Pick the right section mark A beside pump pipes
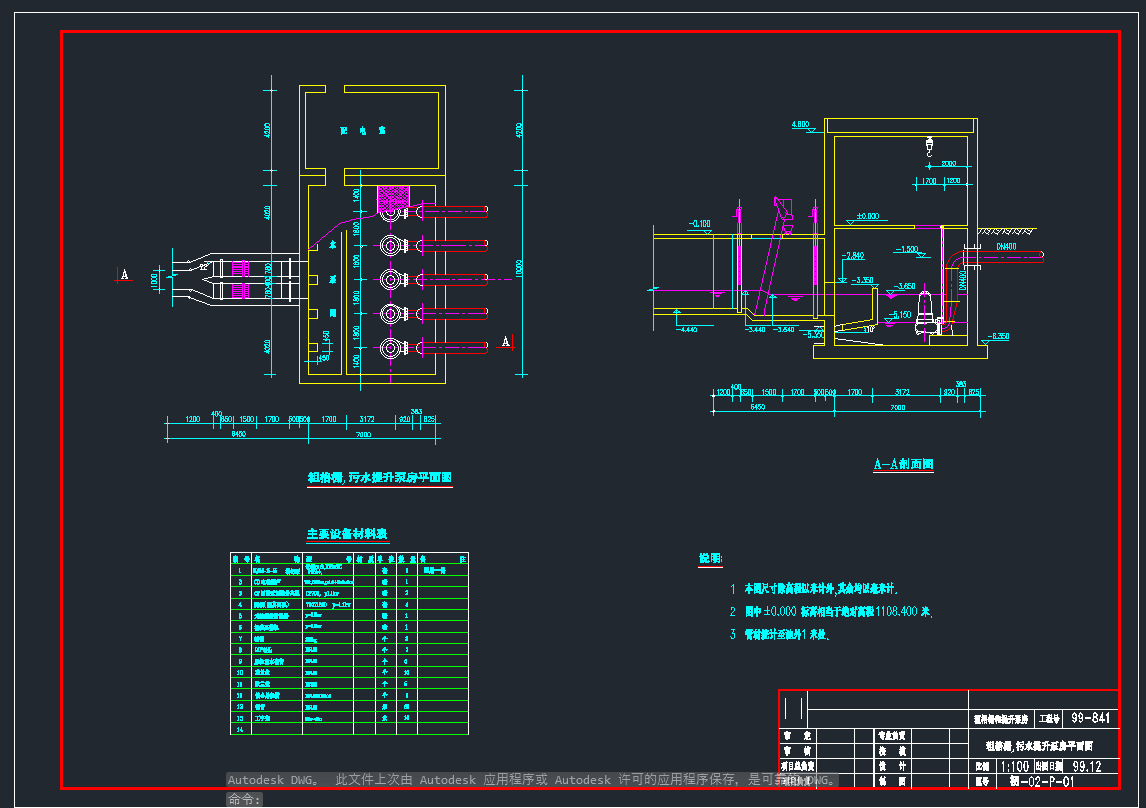 coord(505,342)
